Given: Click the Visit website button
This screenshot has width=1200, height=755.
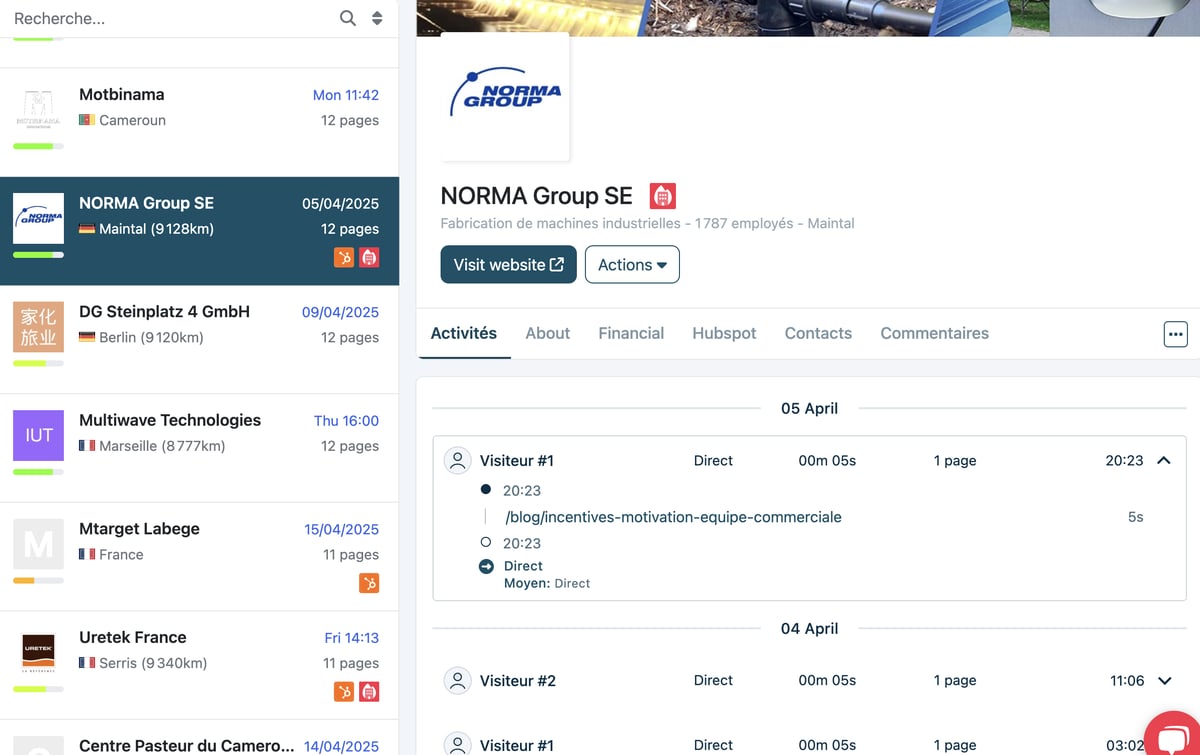Looking at the screenshot, I should point(508,264).
